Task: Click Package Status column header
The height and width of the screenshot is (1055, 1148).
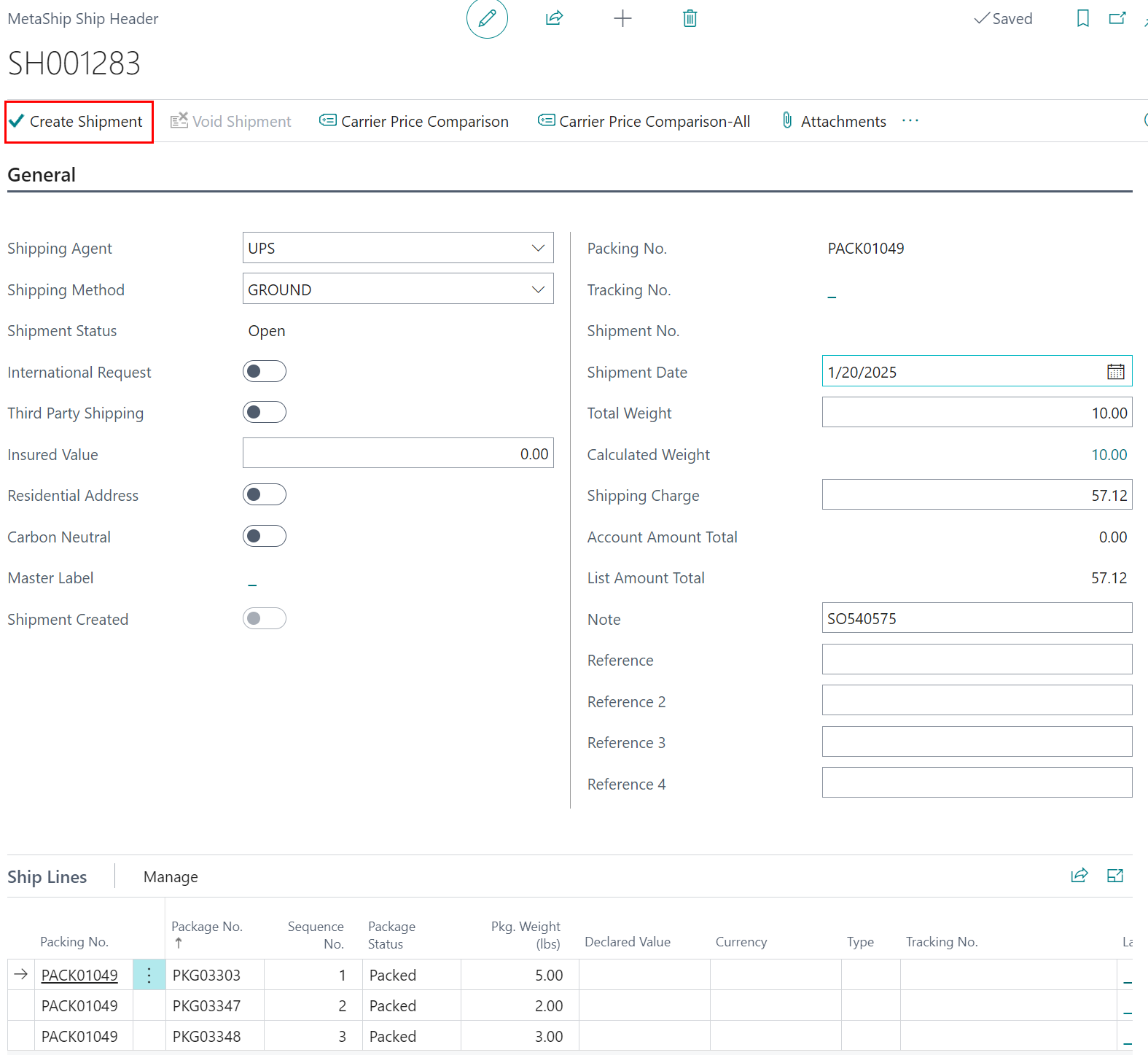Action: point(391,935)
